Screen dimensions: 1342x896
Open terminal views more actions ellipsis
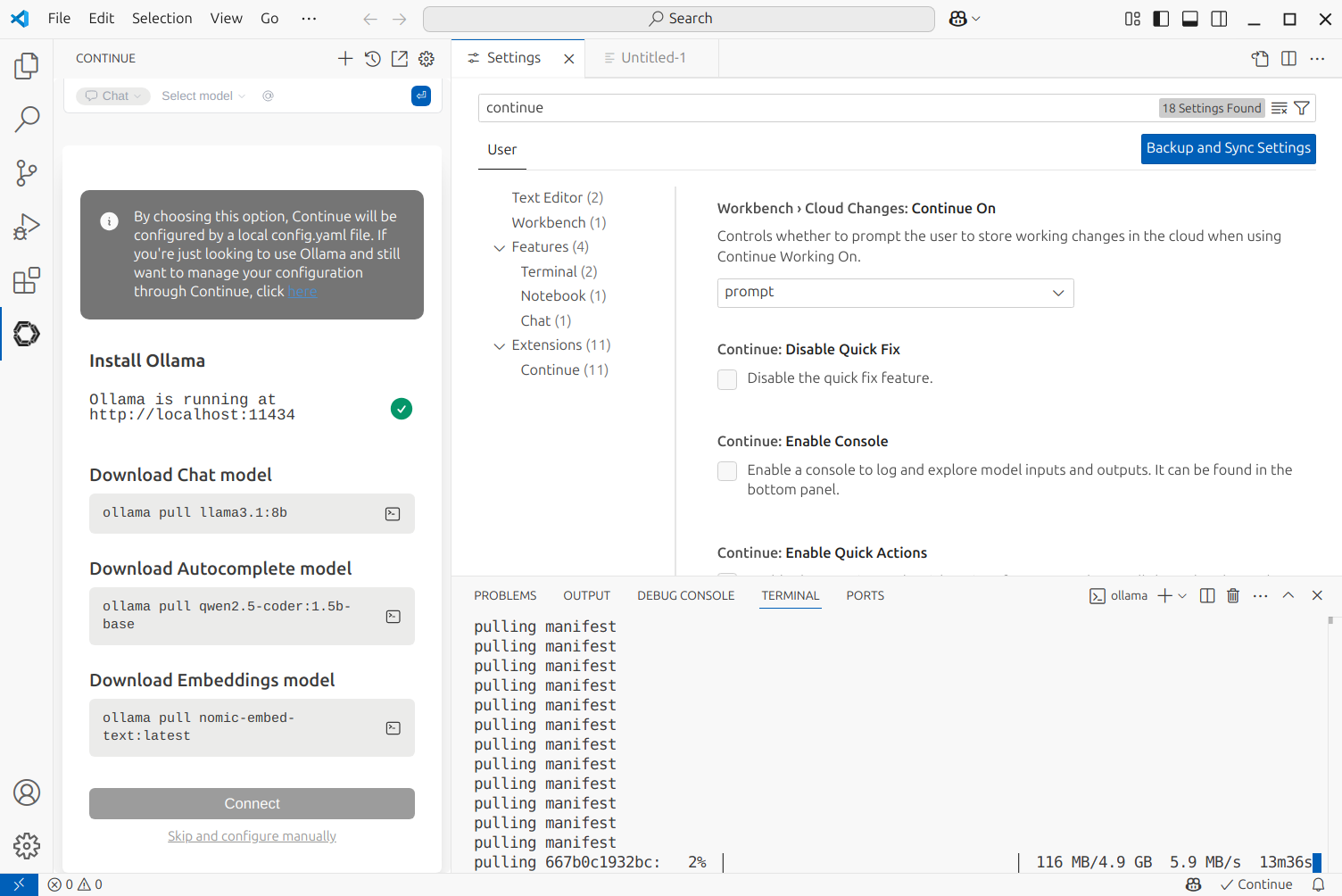tap(1260, 595)
